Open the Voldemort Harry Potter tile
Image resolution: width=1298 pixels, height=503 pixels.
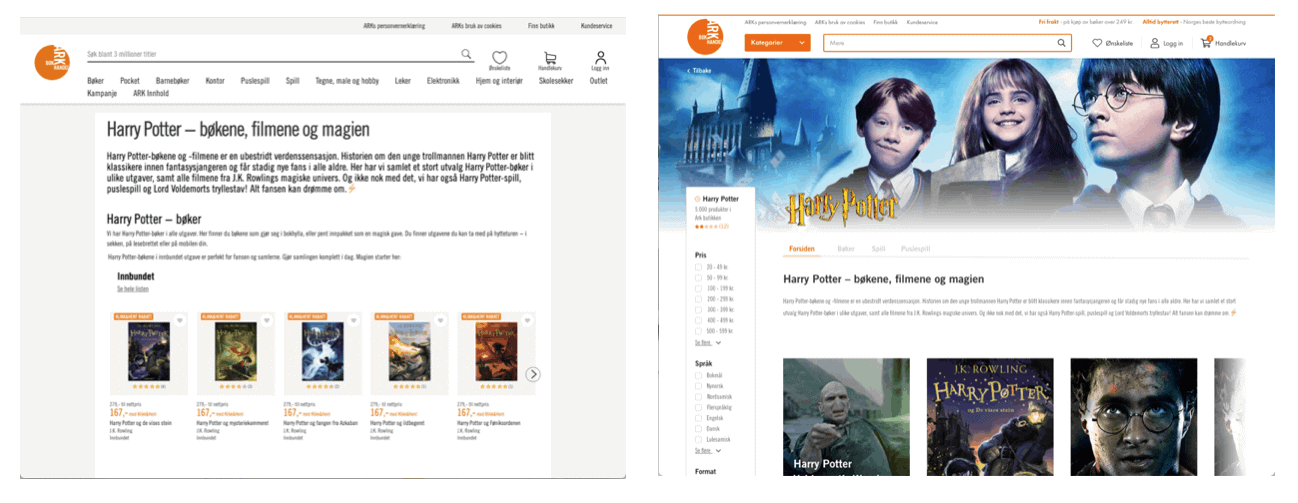point(846,416)
